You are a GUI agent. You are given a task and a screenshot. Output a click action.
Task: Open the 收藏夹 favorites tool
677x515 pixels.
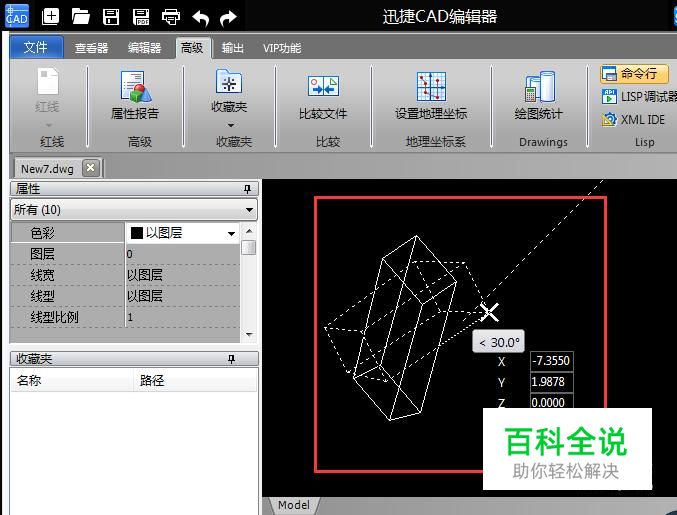click(x=229, y=90)
